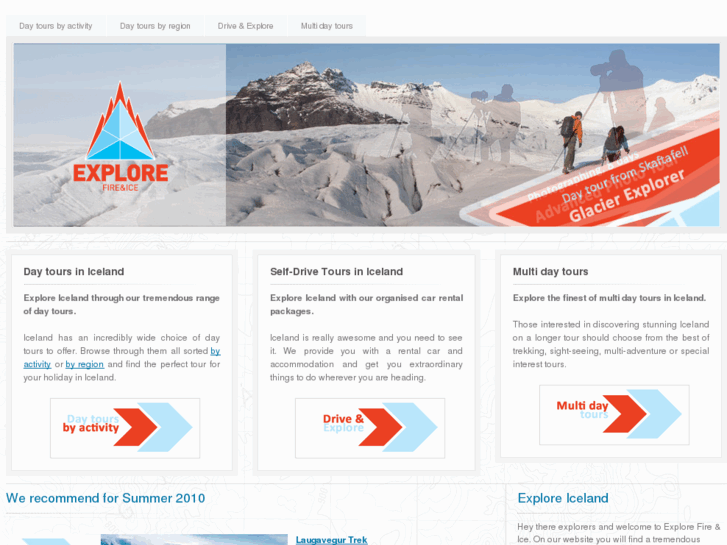Select the Multi day tours tab
This screenshot has width=727, height=545.
pos(326,26)
